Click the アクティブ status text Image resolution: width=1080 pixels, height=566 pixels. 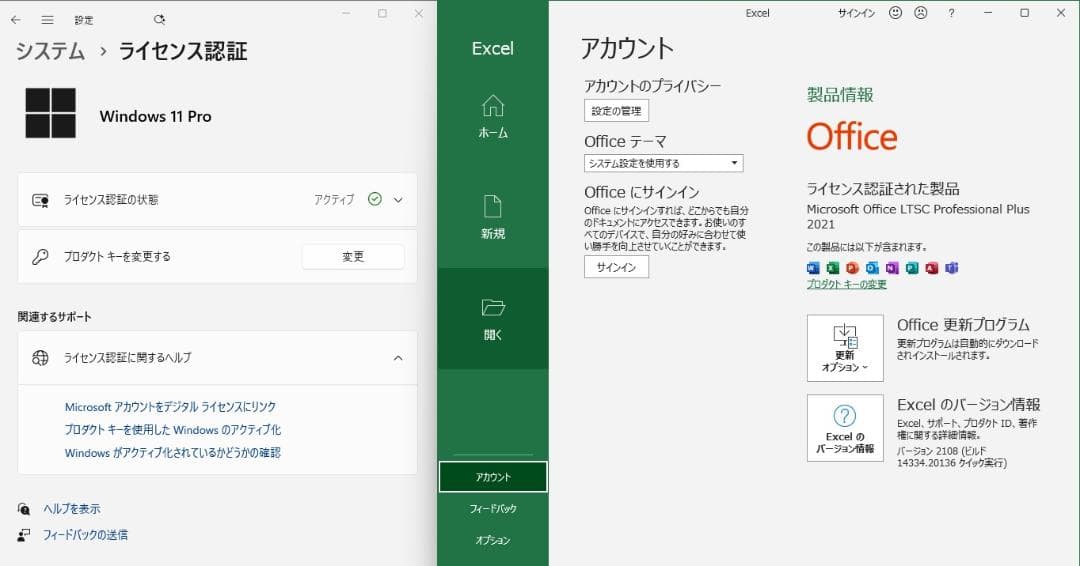334,200
